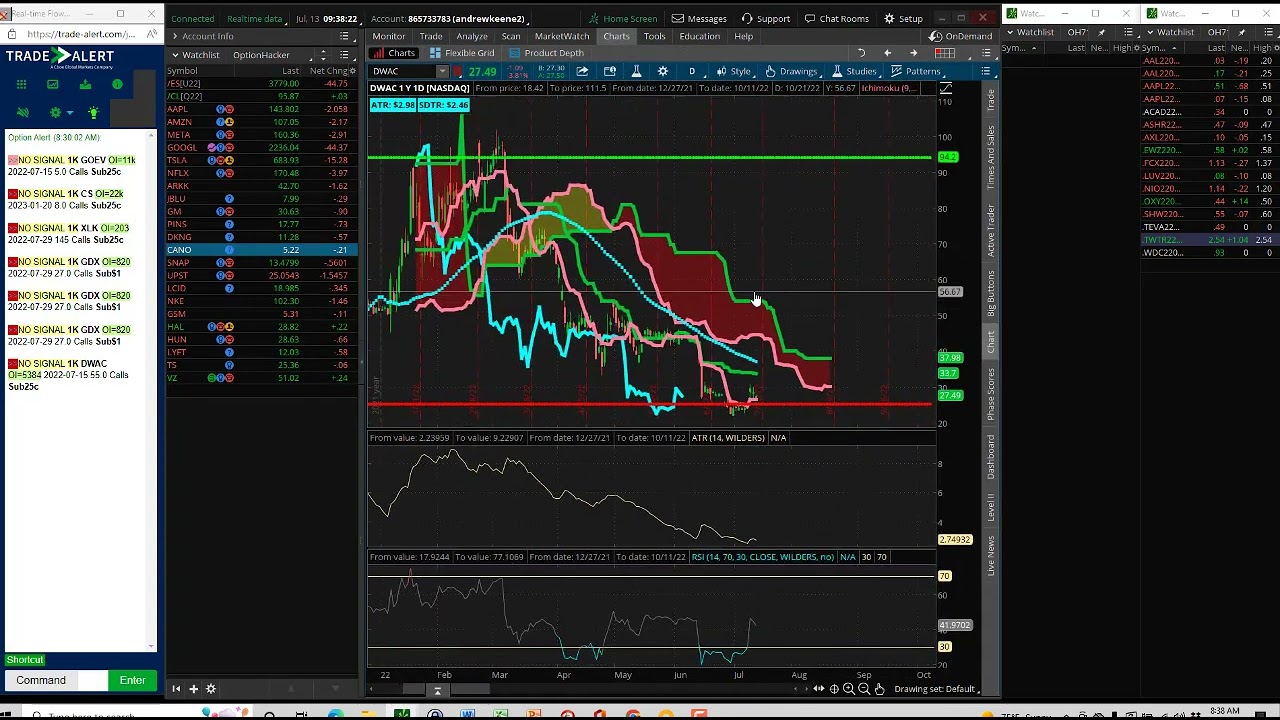Switch to the Monitor tab
Viewport: 1280px width, 720px height.
tap(389, 36)
